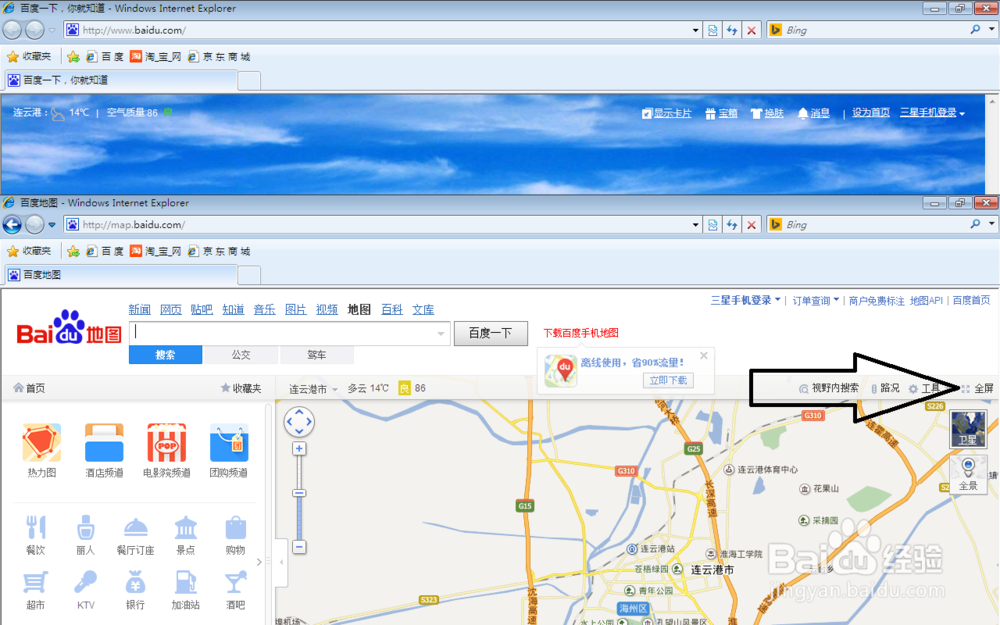
Task: Click 全屏 fullscreen map button
Action: pyautogui.click(x=978, y=388)
